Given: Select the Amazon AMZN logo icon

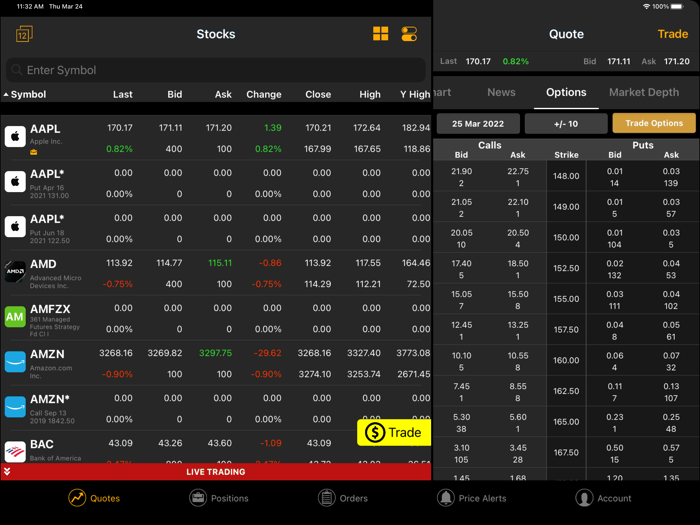Looking at the screenshot, I should [15, 362].
